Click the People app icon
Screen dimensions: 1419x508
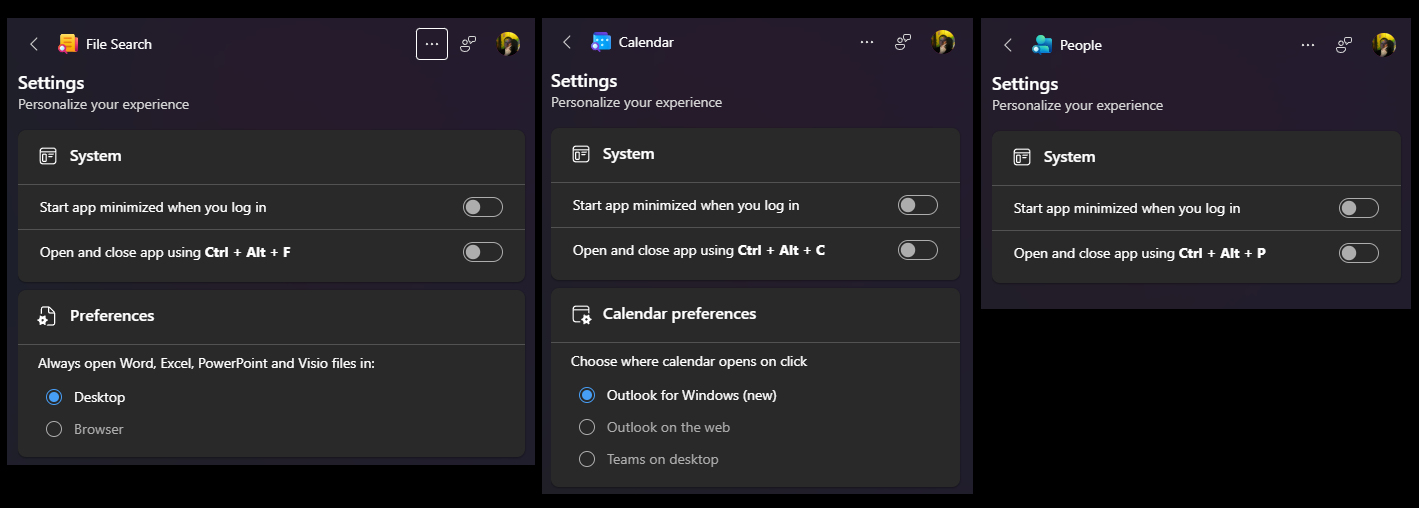coord(1042,45)
